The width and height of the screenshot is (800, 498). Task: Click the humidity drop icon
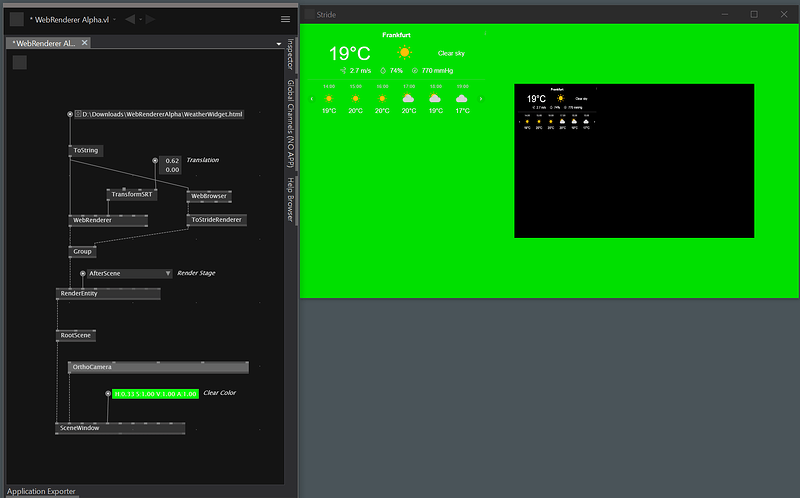click(383, 71)
